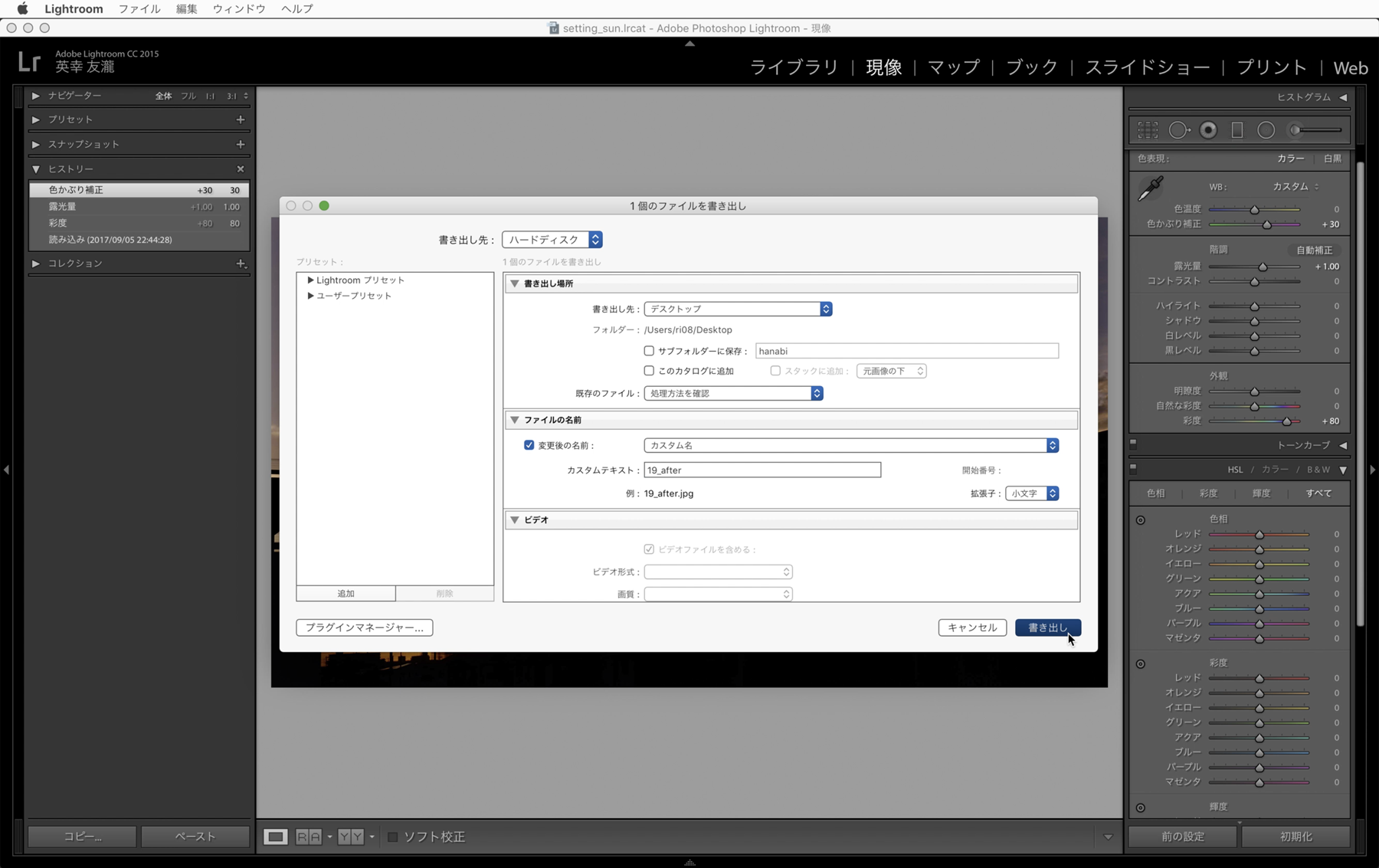Select the loupe view icon in toolbar
Screen dimensions: 1379x868
coord(276,837)
